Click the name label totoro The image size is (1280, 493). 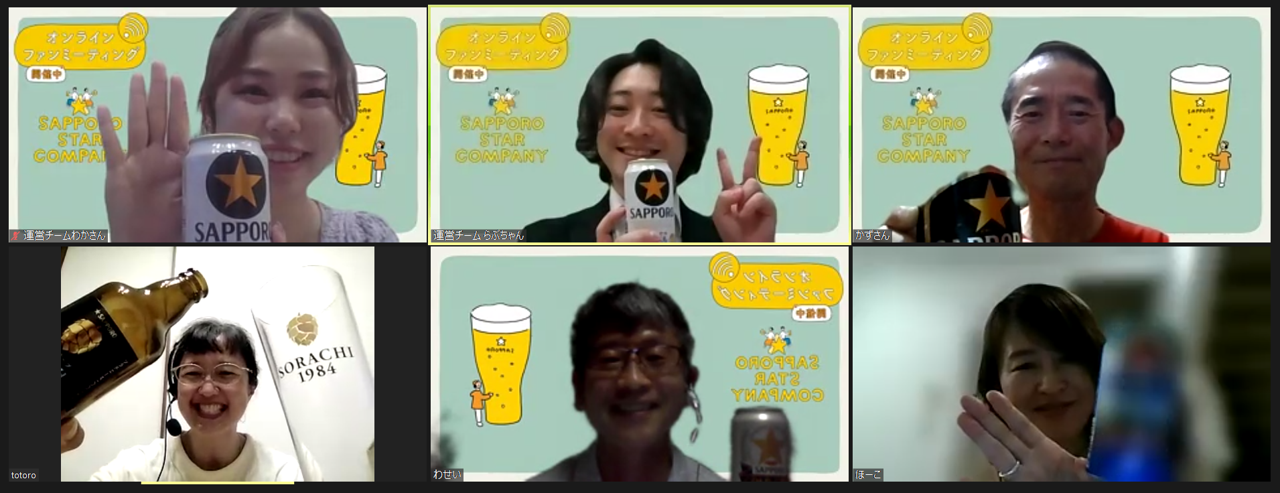pos(24,475)
